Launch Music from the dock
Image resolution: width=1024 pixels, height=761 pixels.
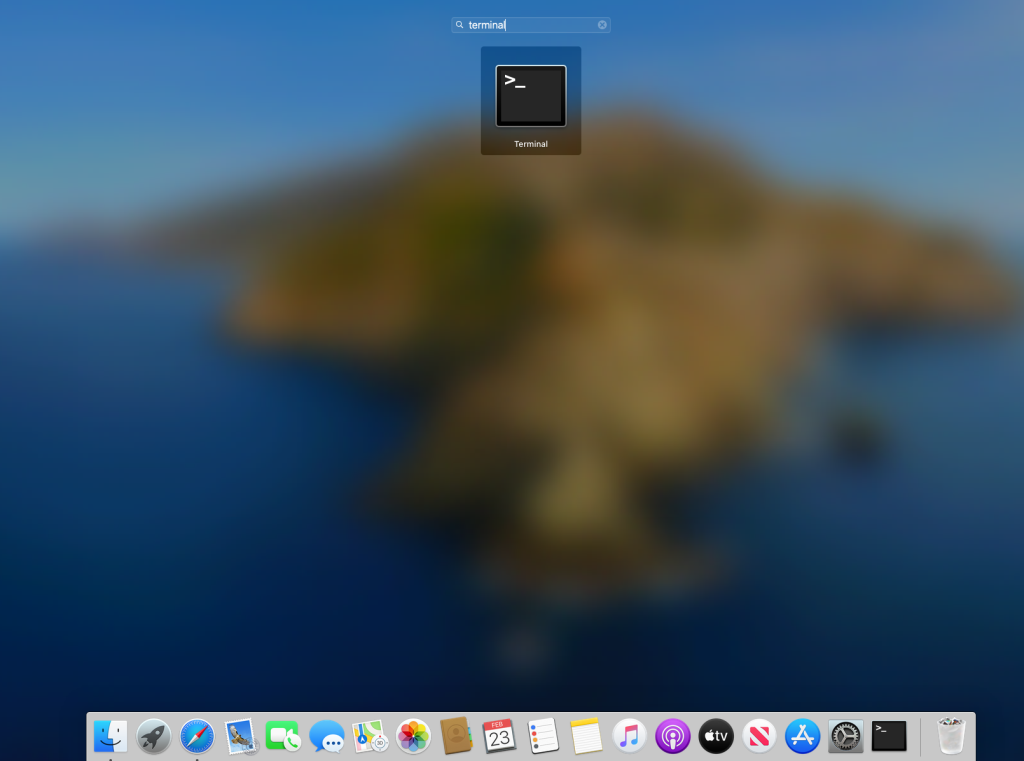tap(630, 737)
